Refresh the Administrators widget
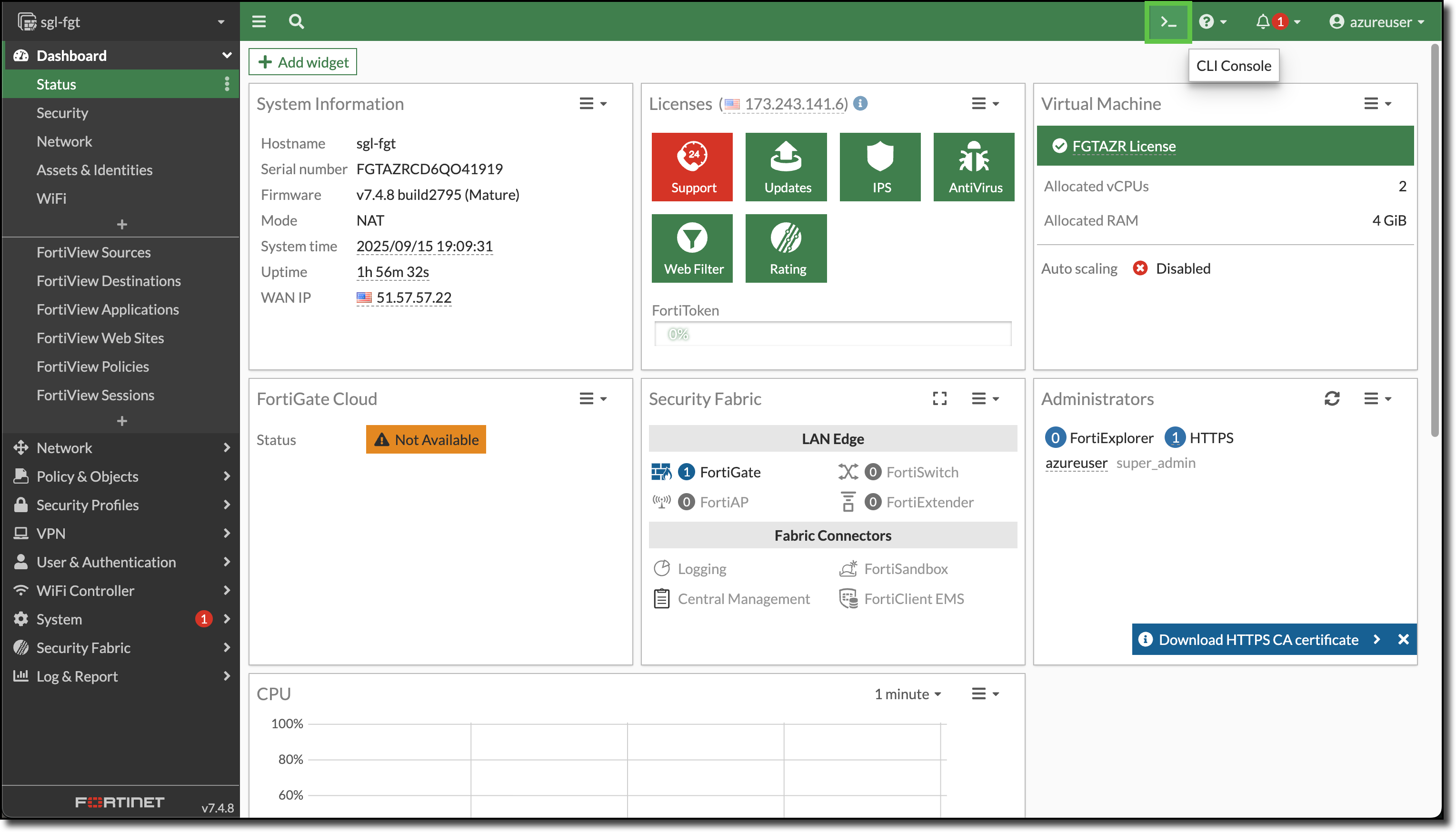The height and width of the screenshot is (832, 1456). (x=1333, y=398)
